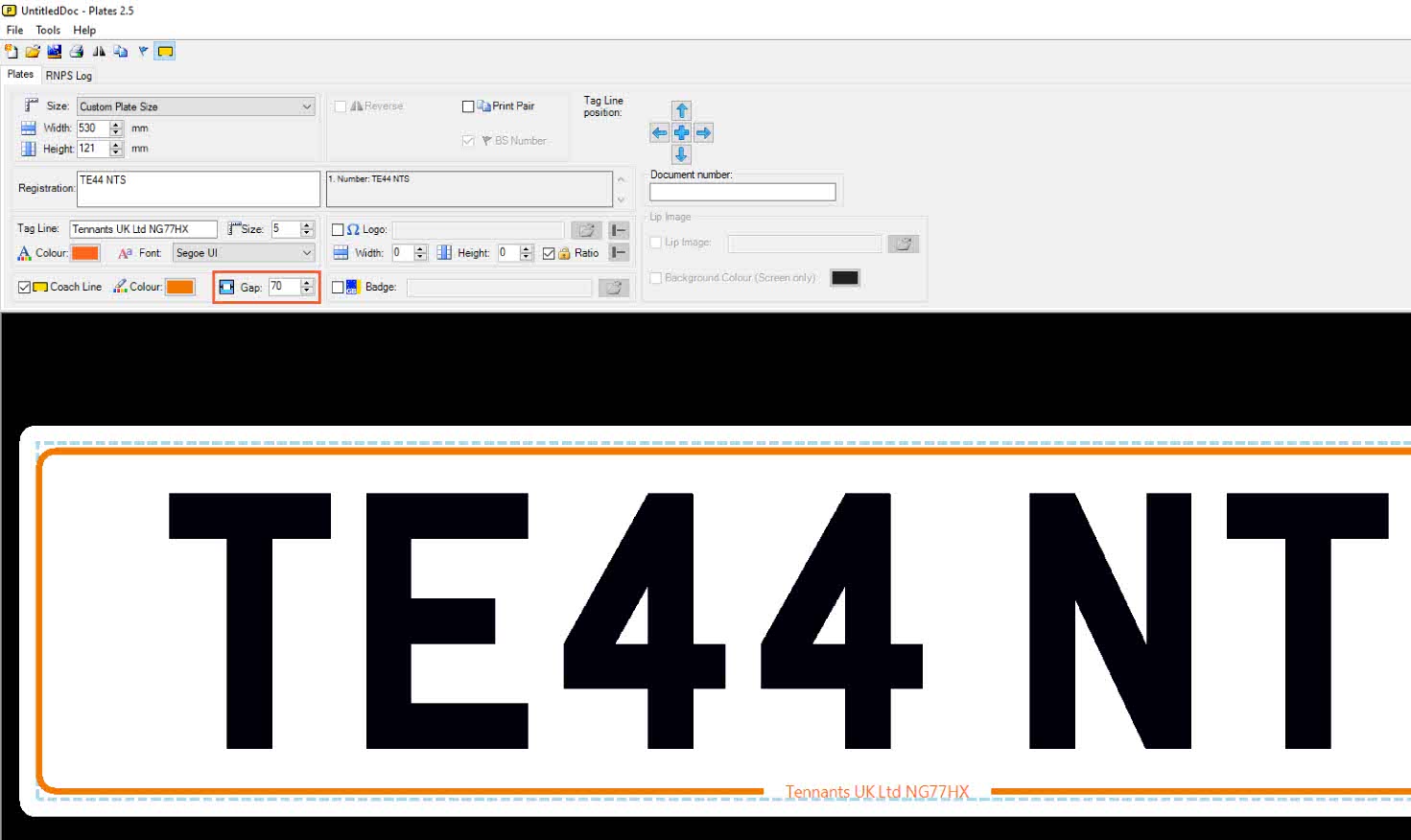Move tag line position right
Screen dimensions: 1411x840
tap(703, 133)
